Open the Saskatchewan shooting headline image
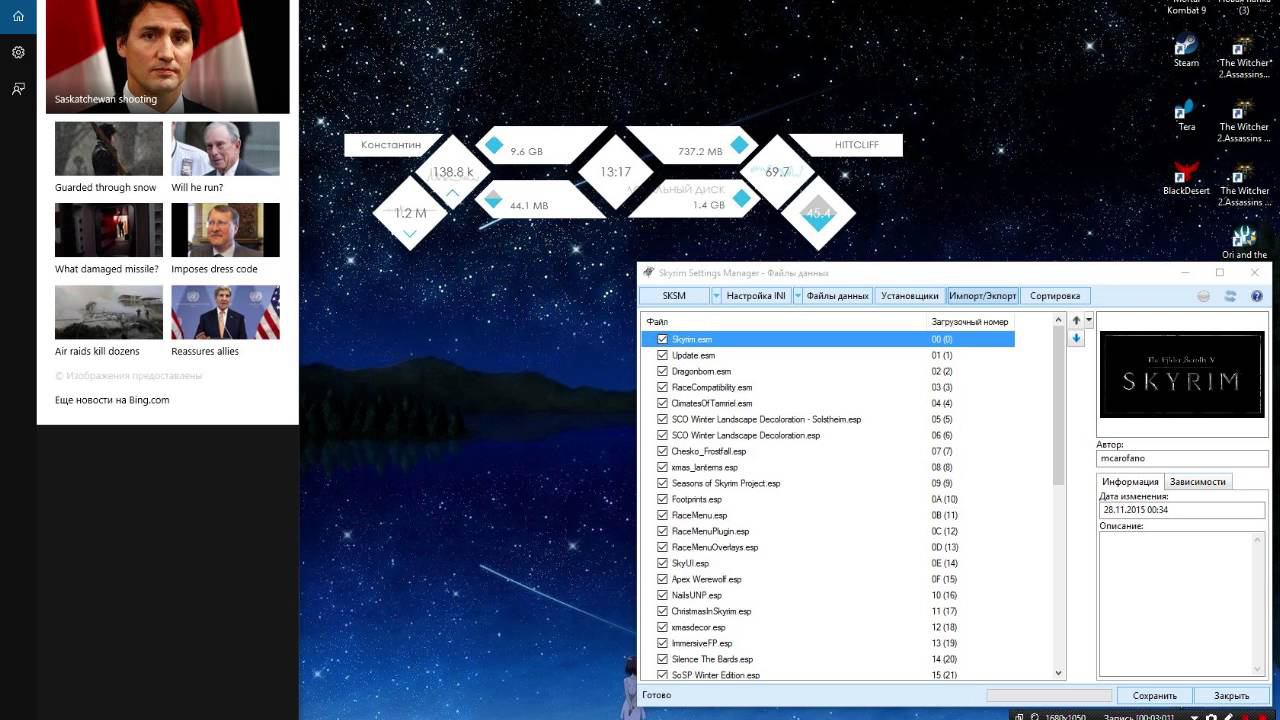The image size is (1280, 720). tap(168, 56)
